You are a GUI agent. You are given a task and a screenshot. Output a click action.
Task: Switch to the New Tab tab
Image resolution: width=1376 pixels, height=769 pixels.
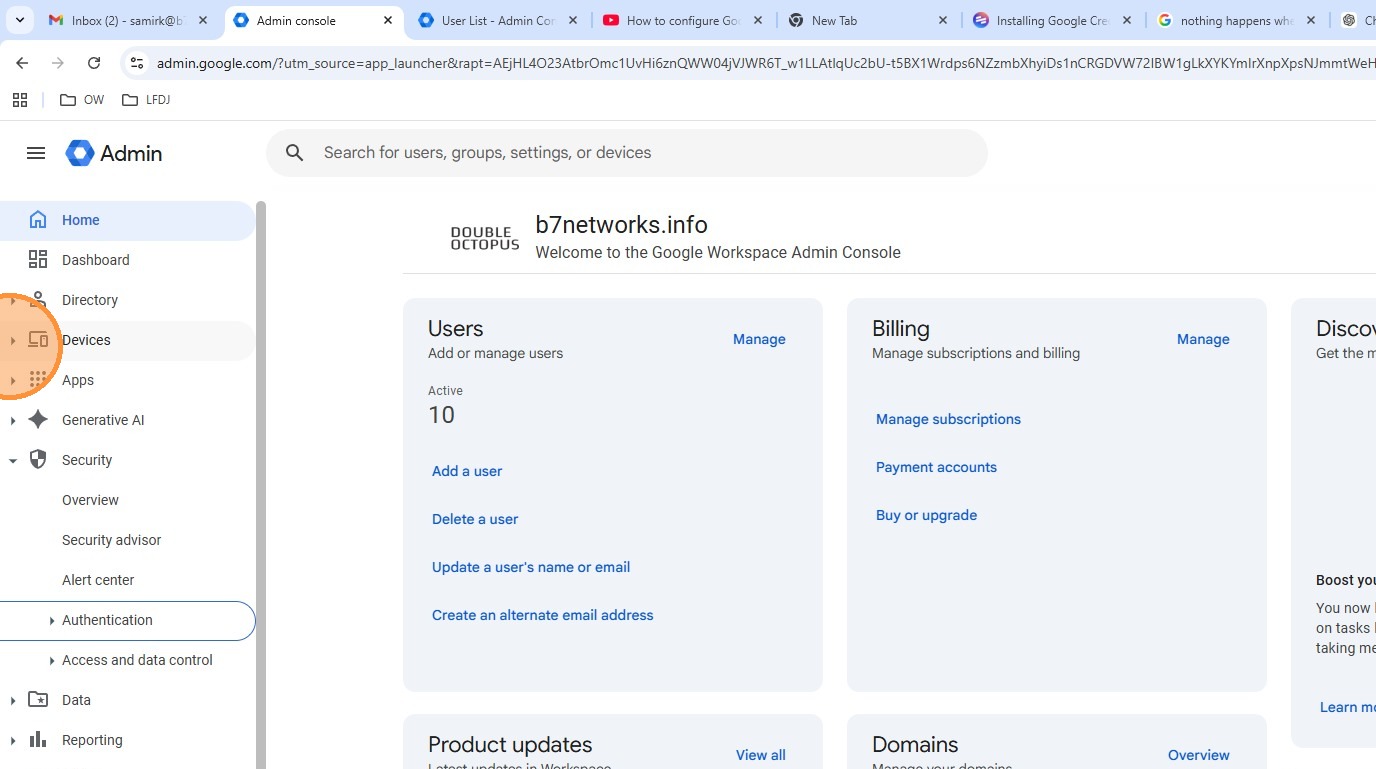[868, 20]
